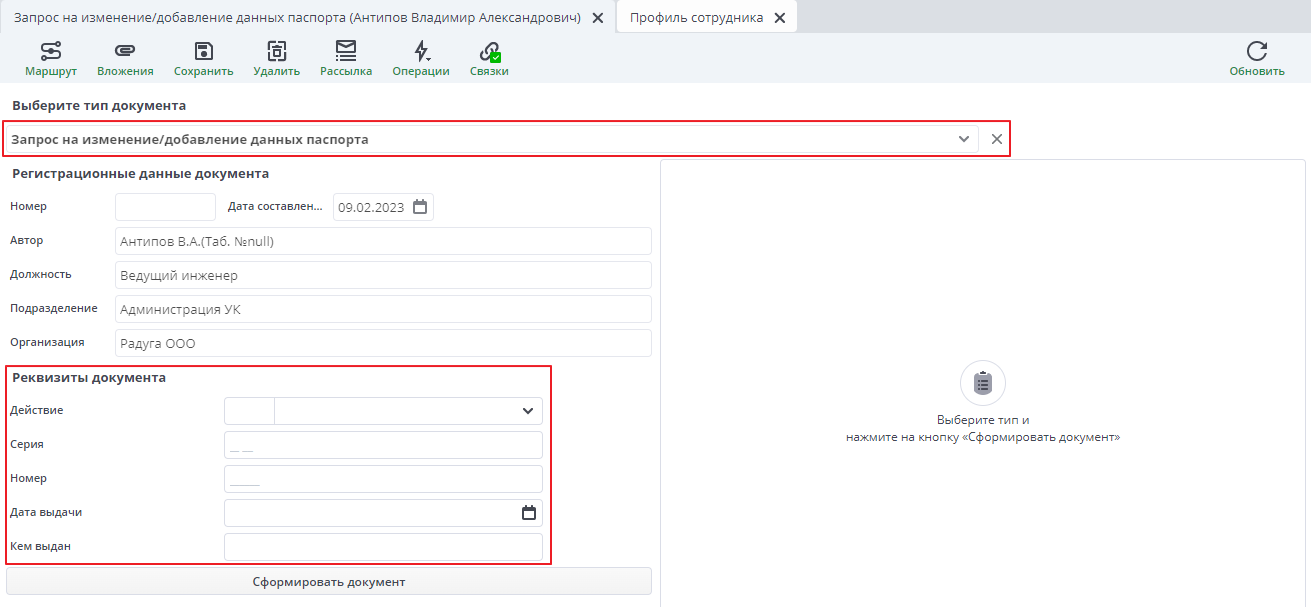Clear the selected document type
The height and width of the screenshot is (607, 1311).
997,139
